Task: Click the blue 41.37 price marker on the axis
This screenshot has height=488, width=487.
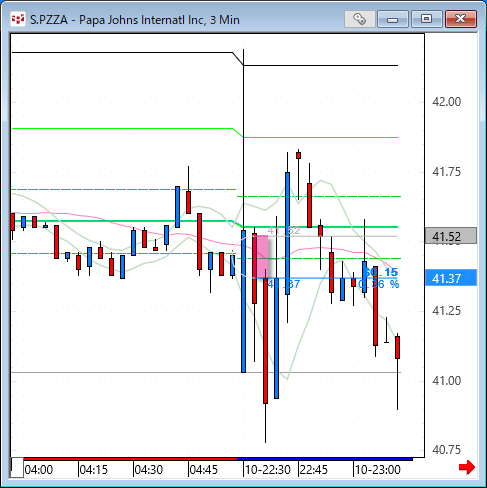Action: (451, 278)
